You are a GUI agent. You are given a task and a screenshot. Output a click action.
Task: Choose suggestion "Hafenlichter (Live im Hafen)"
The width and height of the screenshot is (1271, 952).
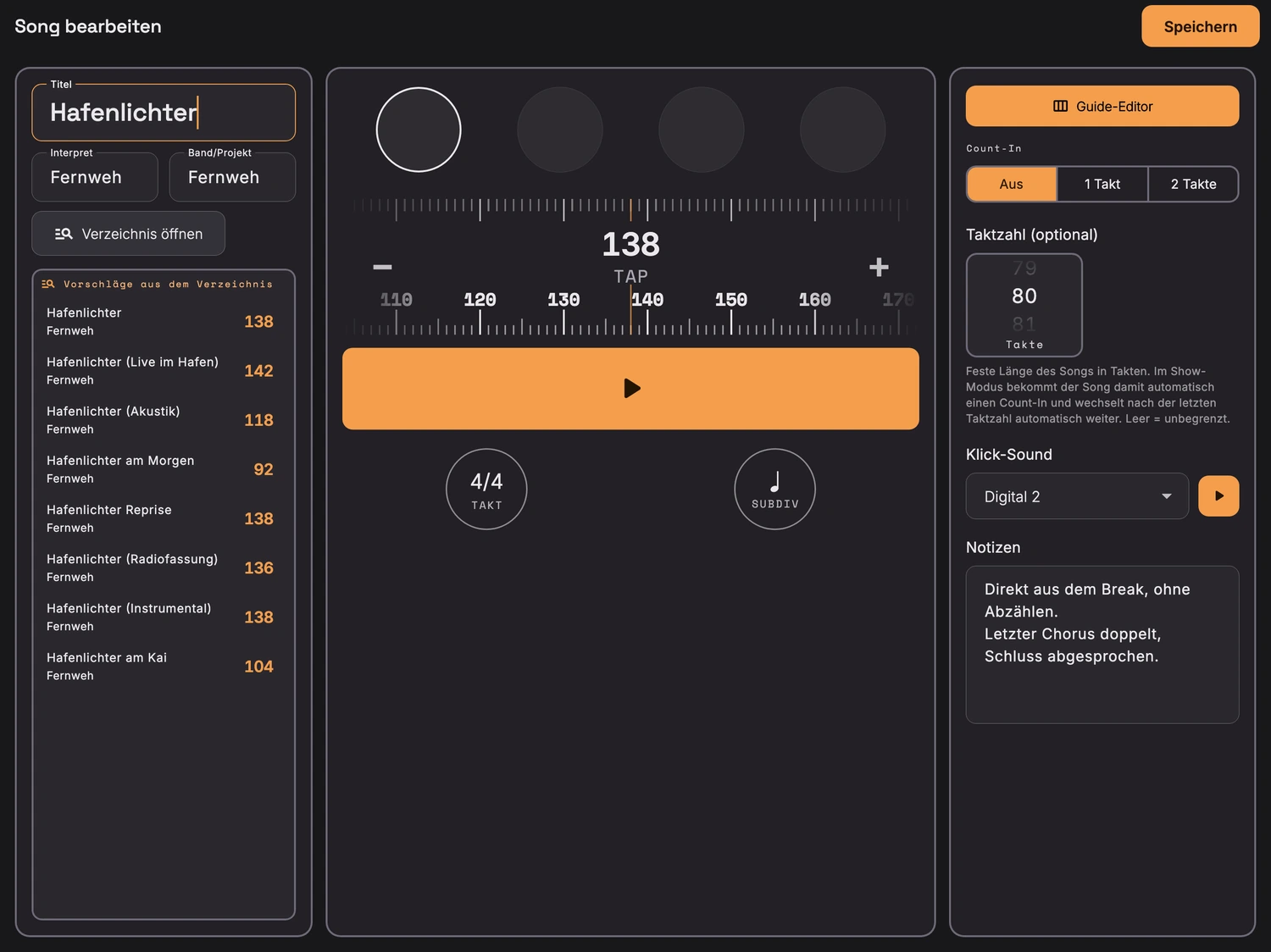point(164,371)
